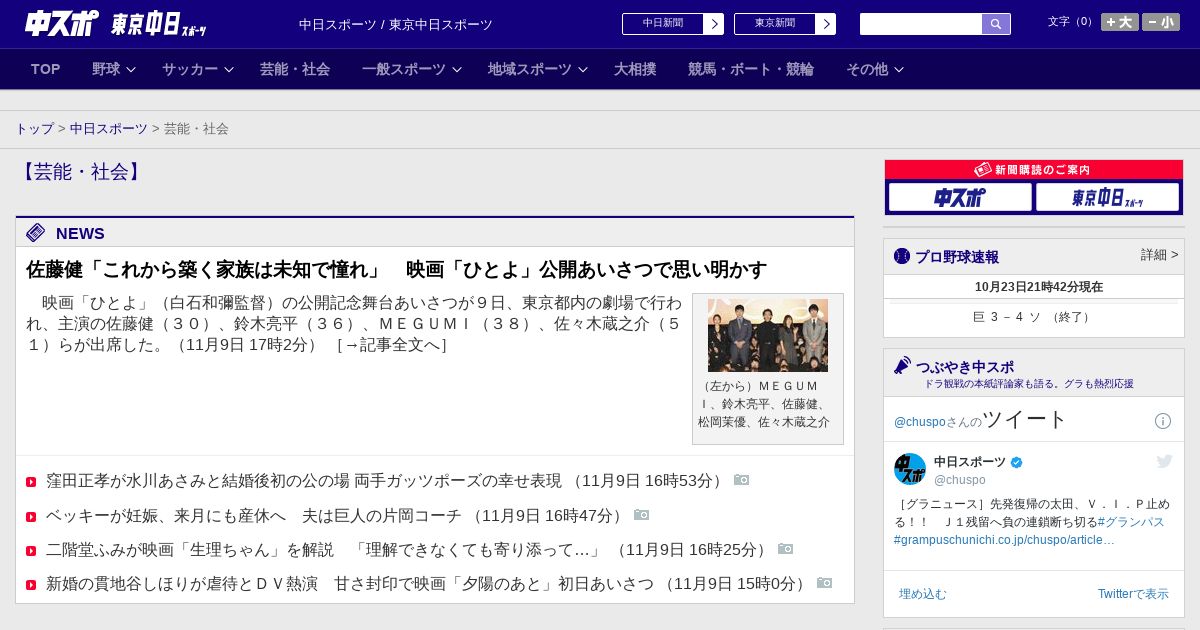The width and height of the screenshot is (1200, 630).
Task: Expand the その他 menu dropdown
Action: (x=875, y=69)
